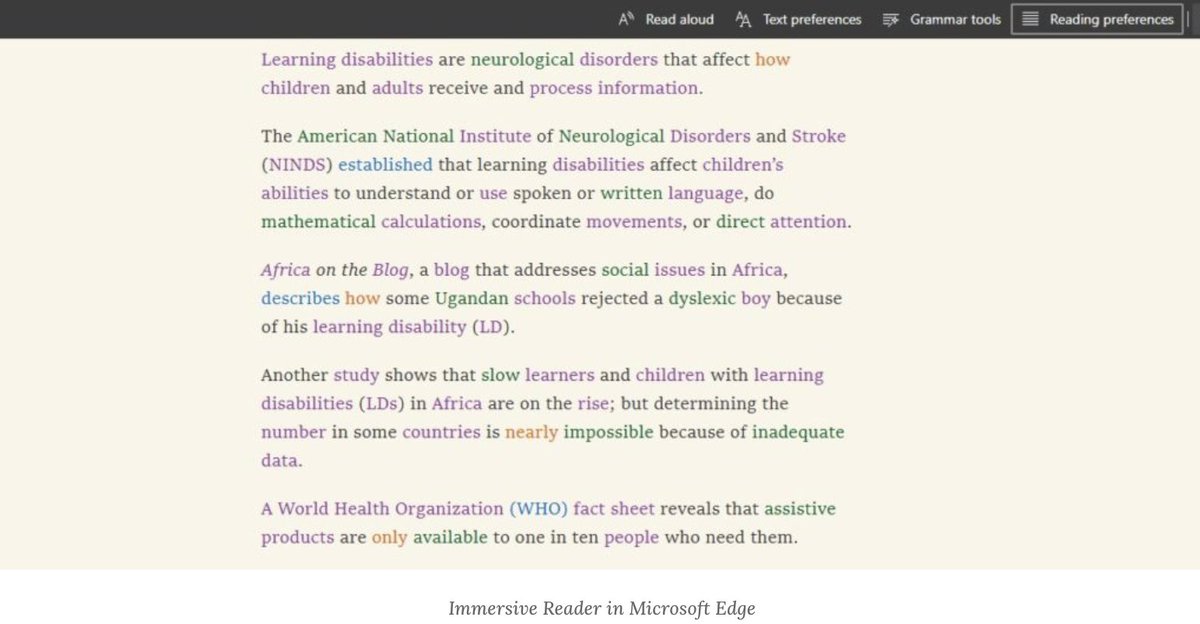The height and width of the screenshot is (624, 1200).
Task: Click the word 'language'
Action: click(707, 193)
